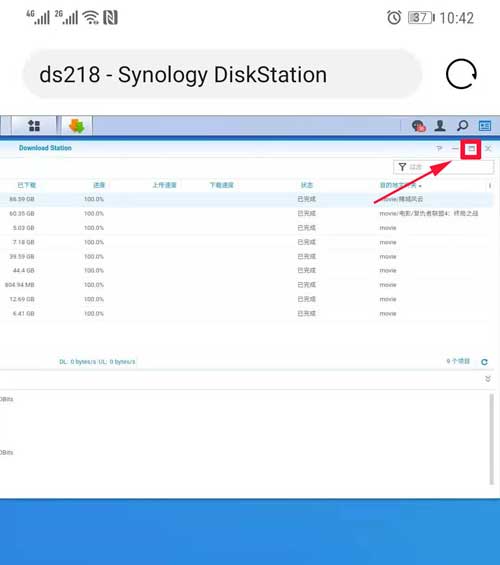Open Download Station help question mark

coord(439,148)
